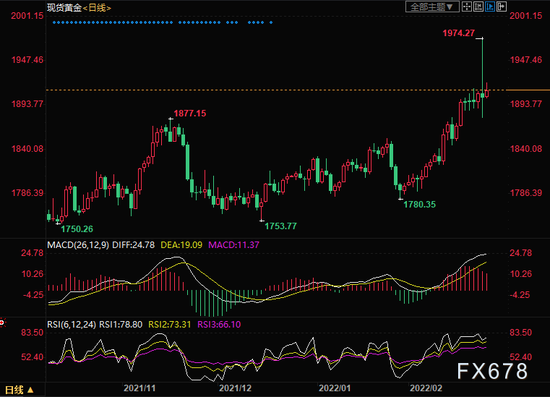This screenshot has height=397, width=550.
Task: Open the 全部主题 theme dropdown
Action: click(x=432, y=7)
